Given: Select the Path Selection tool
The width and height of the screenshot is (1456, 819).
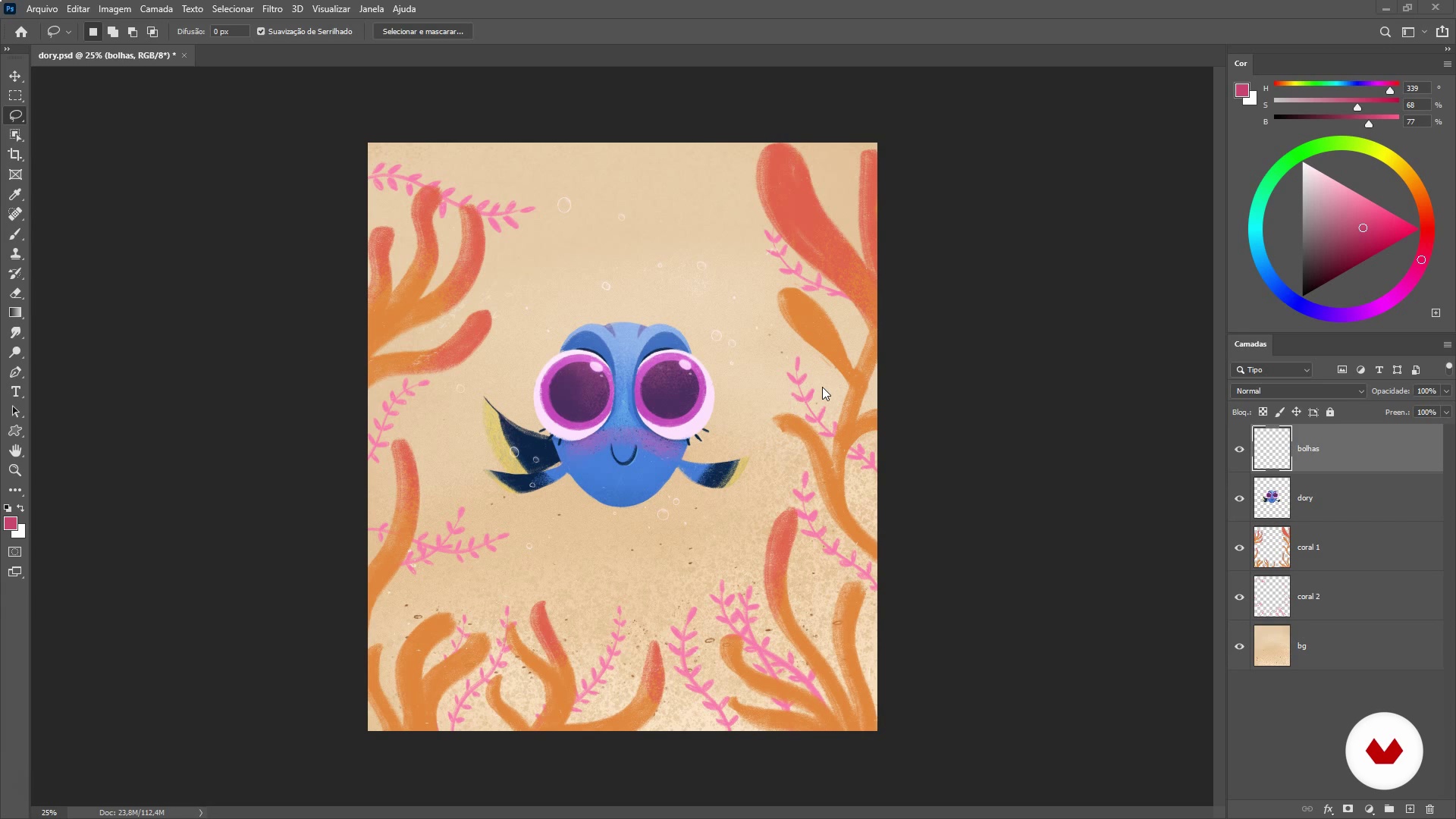Looking at the screenshot, I should coord(15,412).
